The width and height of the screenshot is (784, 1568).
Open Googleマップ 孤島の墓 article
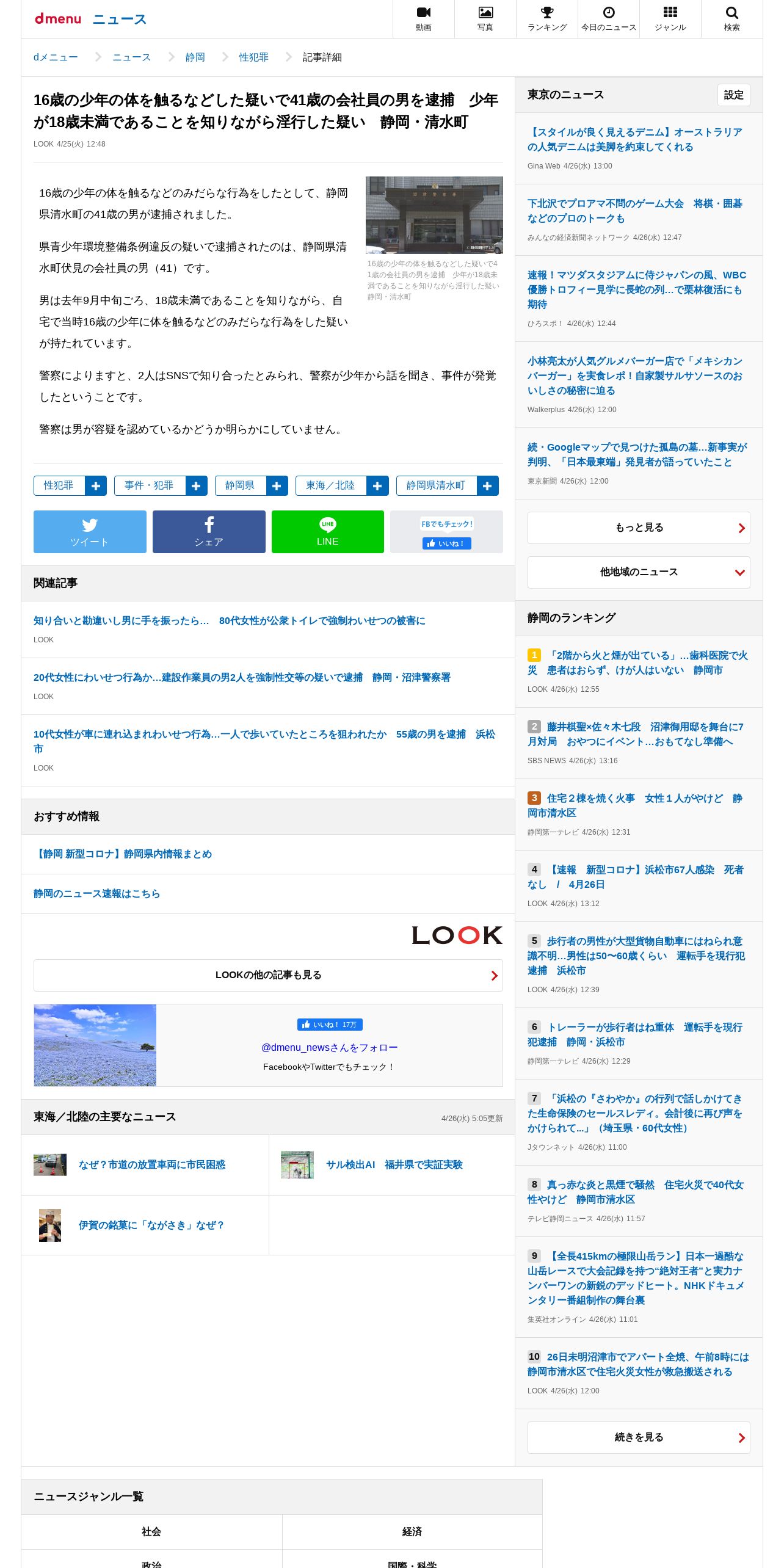click(x=637, y=455)
